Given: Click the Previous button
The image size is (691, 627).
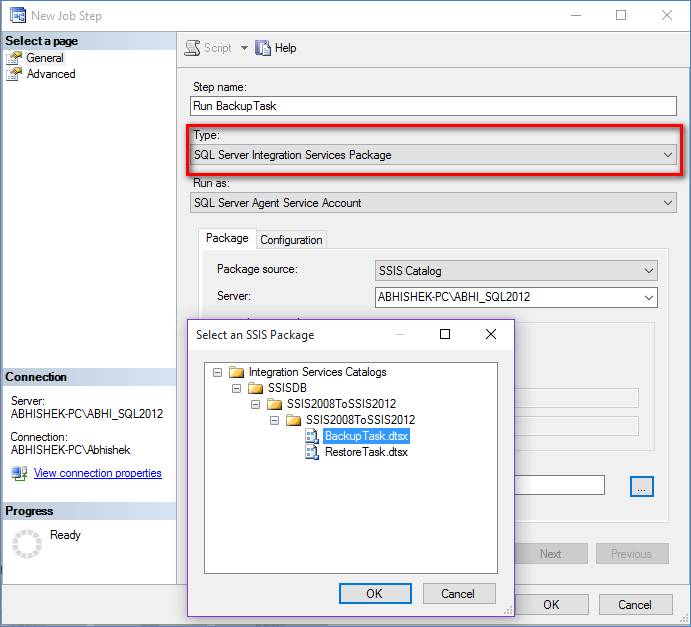Looking at the screenshot, I should (632, 554).
